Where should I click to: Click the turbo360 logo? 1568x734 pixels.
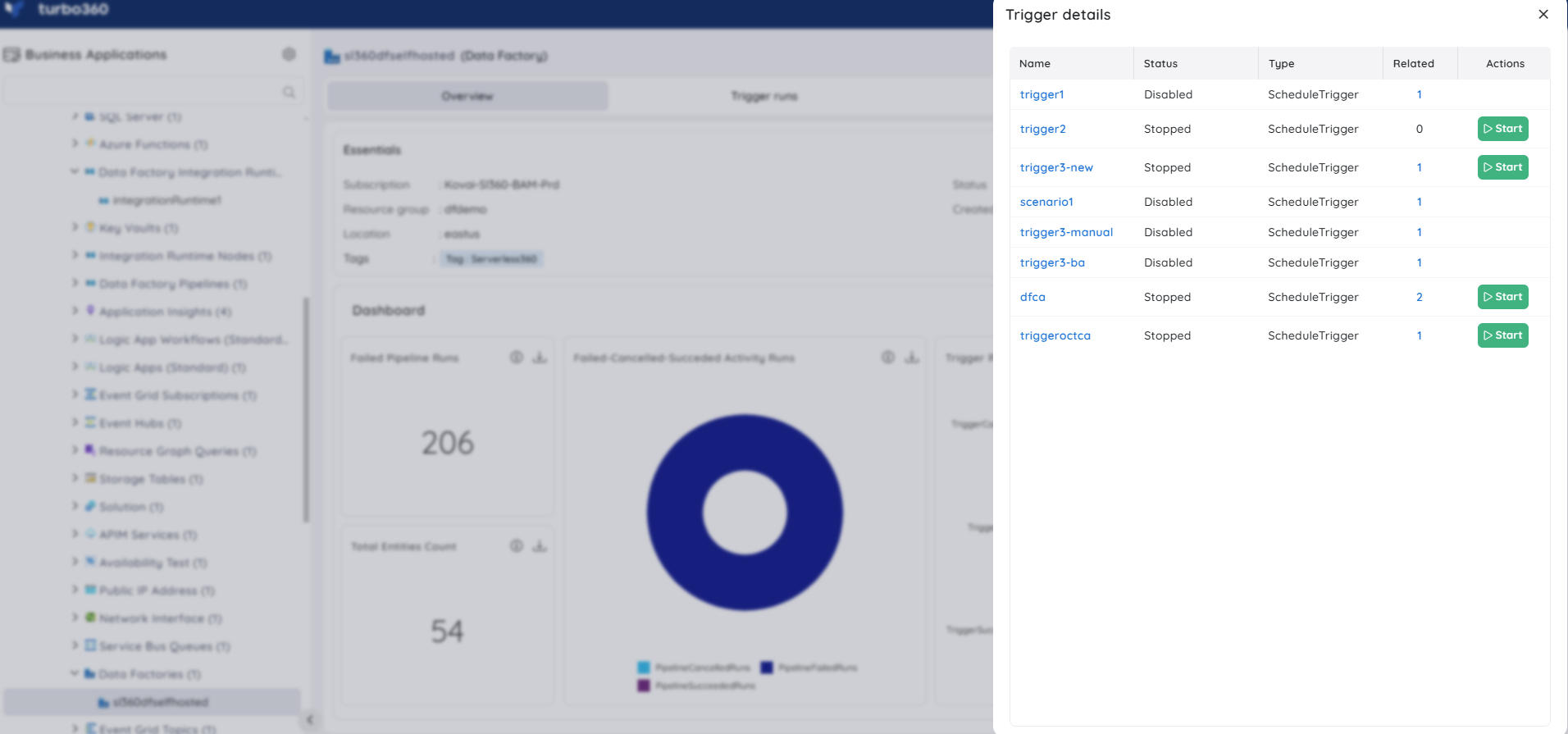(x=56, y=10)
